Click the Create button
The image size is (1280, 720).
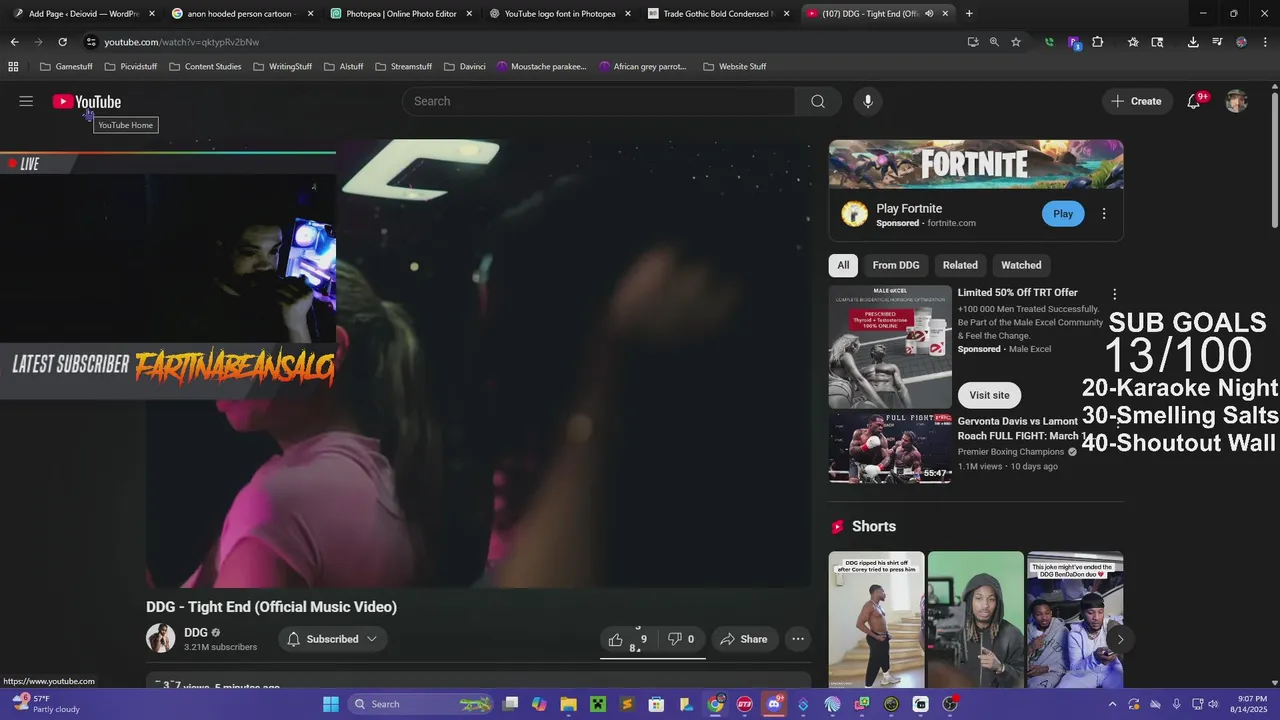pyautogui.click(x=1137, y=101)
